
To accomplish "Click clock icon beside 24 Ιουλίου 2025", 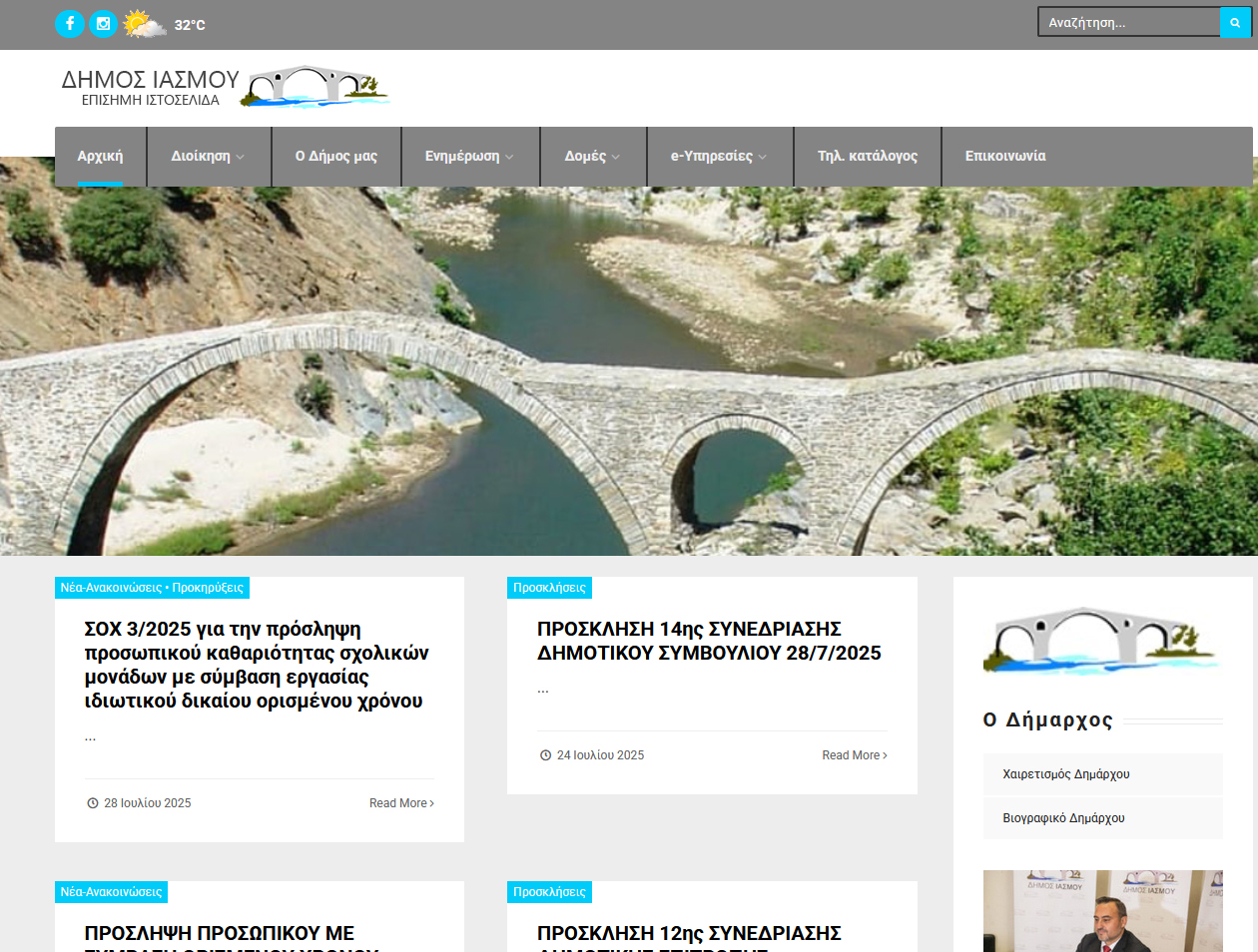I will pyautogui.click(x=546, y=755).
